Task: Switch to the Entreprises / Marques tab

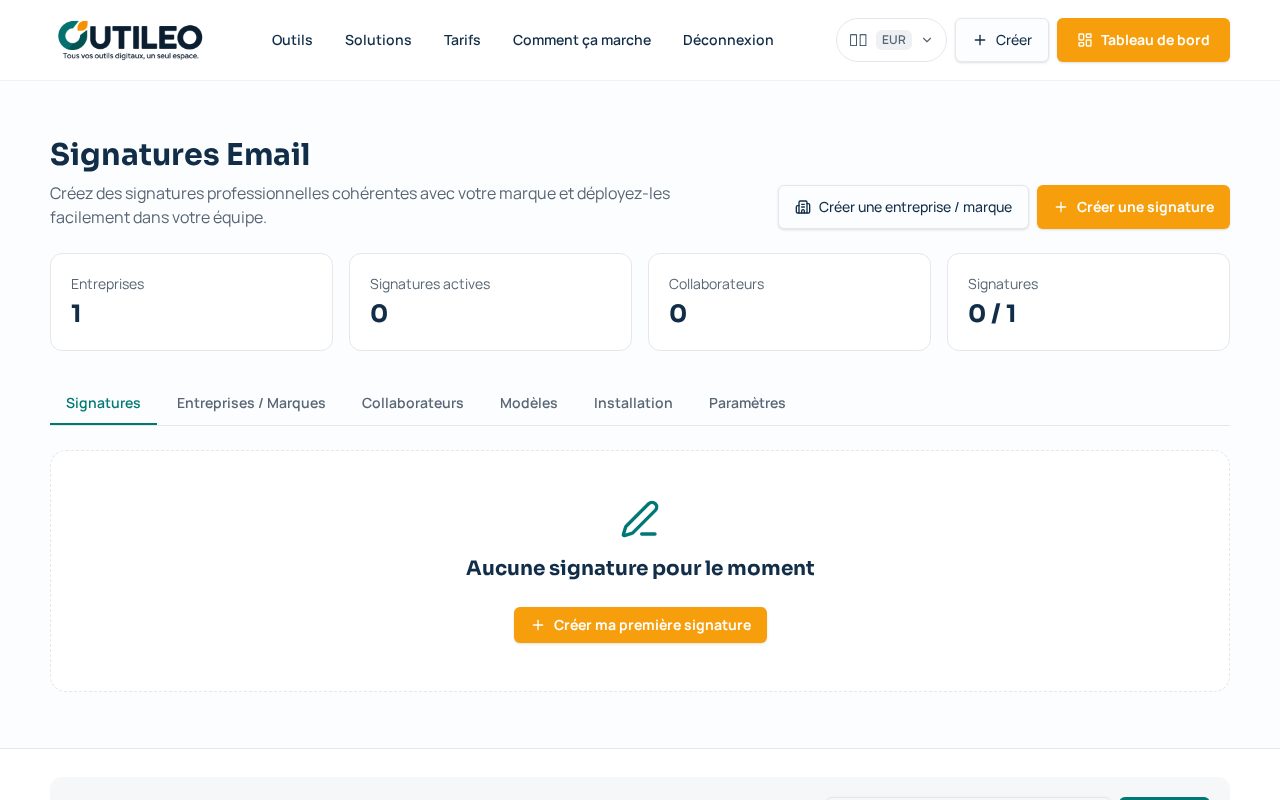Action: (251, 403)
